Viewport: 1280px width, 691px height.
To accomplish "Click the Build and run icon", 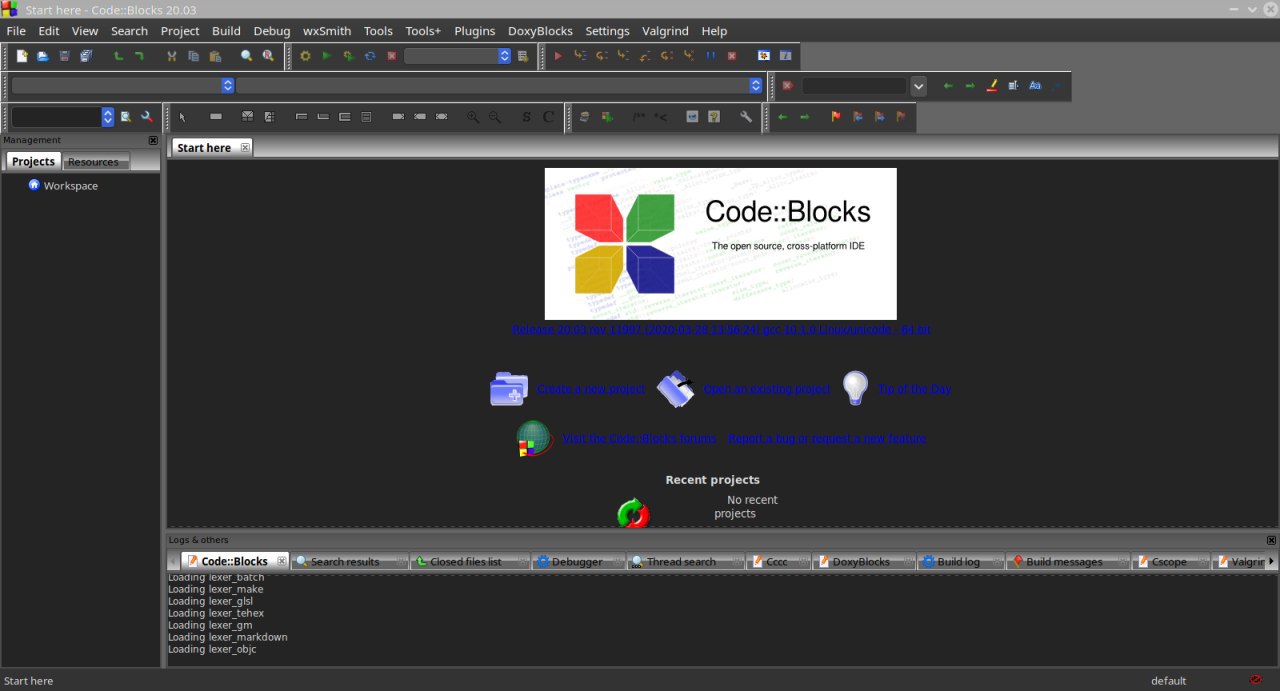I will point(348,56).
